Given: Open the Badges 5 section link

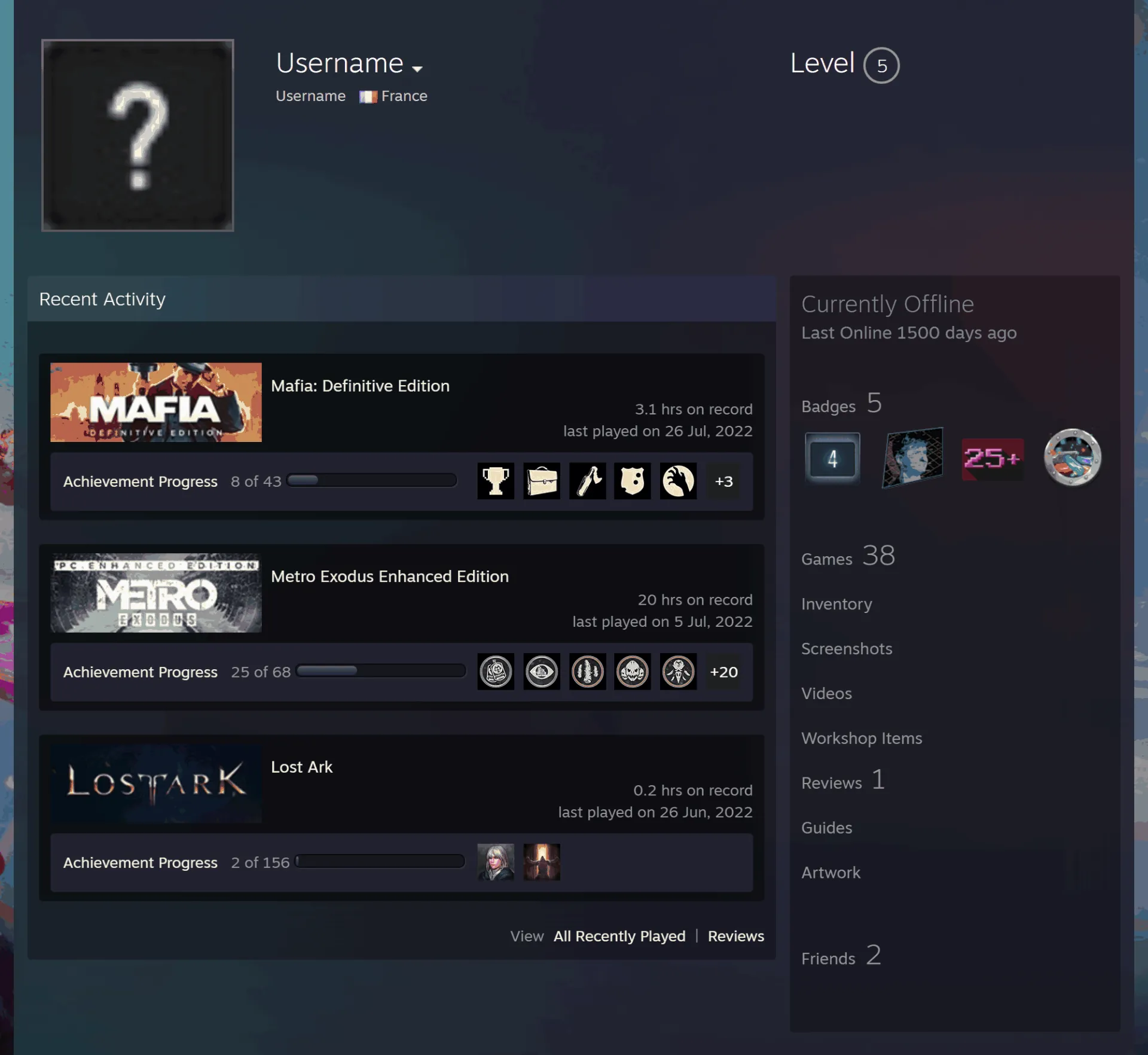Looking at the screenshot, I should (x=842, y=404).
